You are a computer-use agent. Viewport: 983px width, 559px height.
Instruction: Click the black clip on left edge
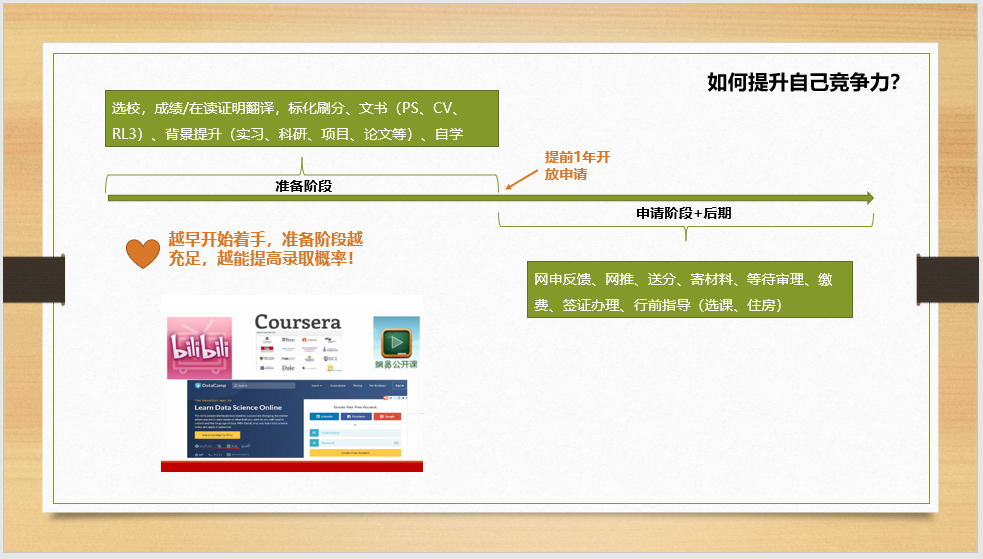pyautogui.click(x=32, y=278)
